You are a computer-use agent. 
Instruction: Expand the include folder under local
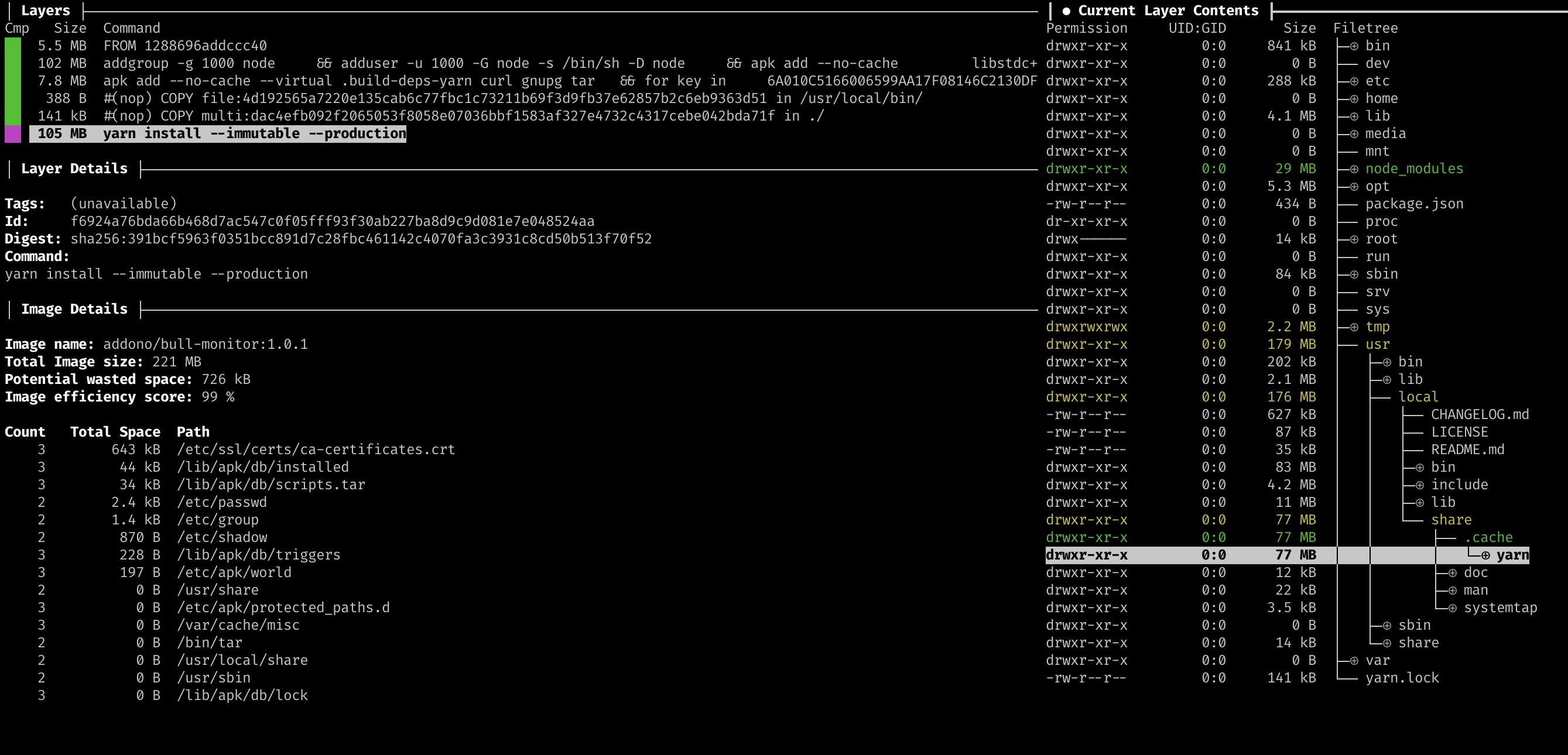[1419, 485]
